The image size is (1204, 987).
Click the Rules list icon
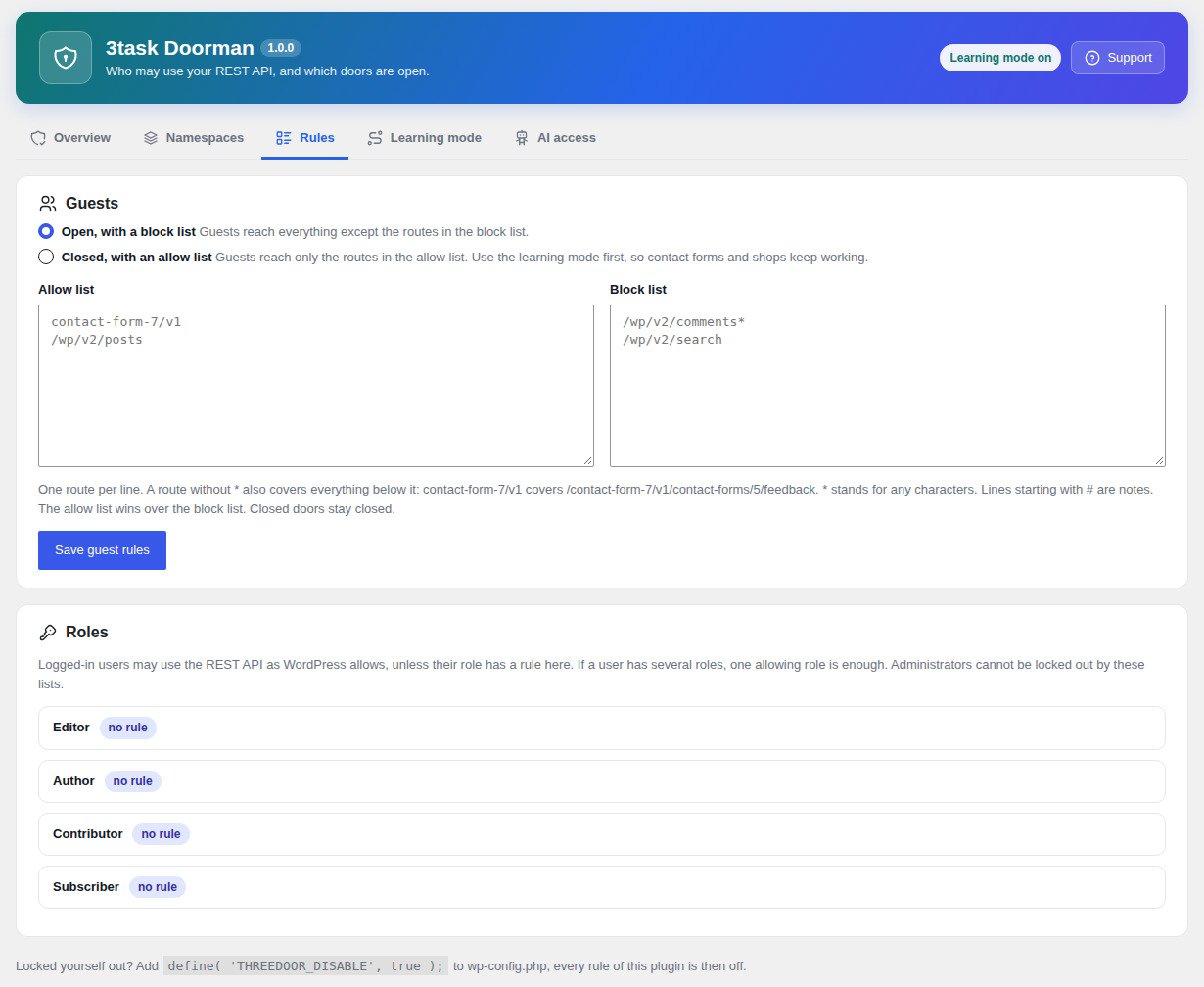tap(284, 138)
